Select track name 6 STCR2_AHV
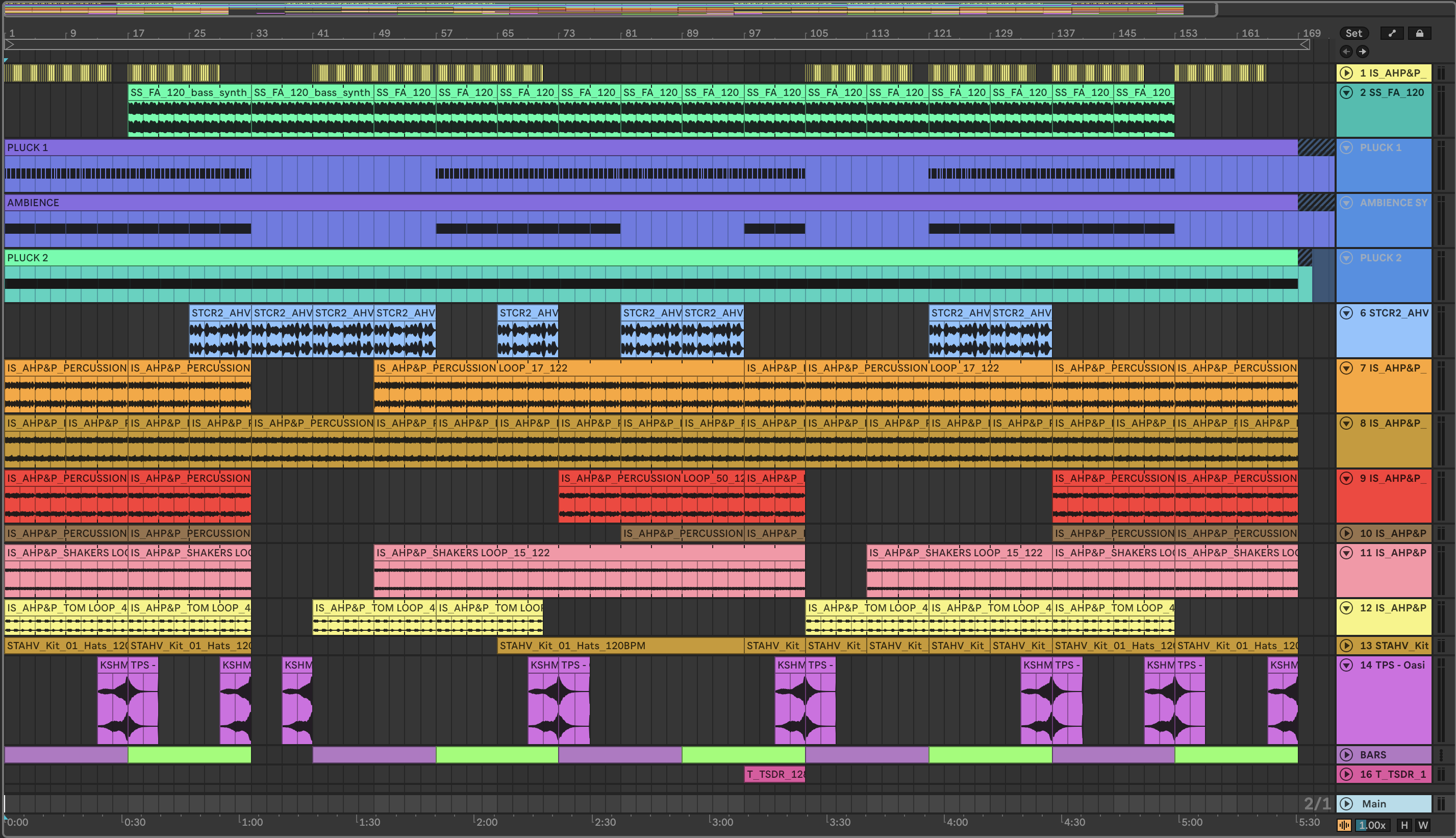Screen dimensions: 1456x838 pos(1394,313)
